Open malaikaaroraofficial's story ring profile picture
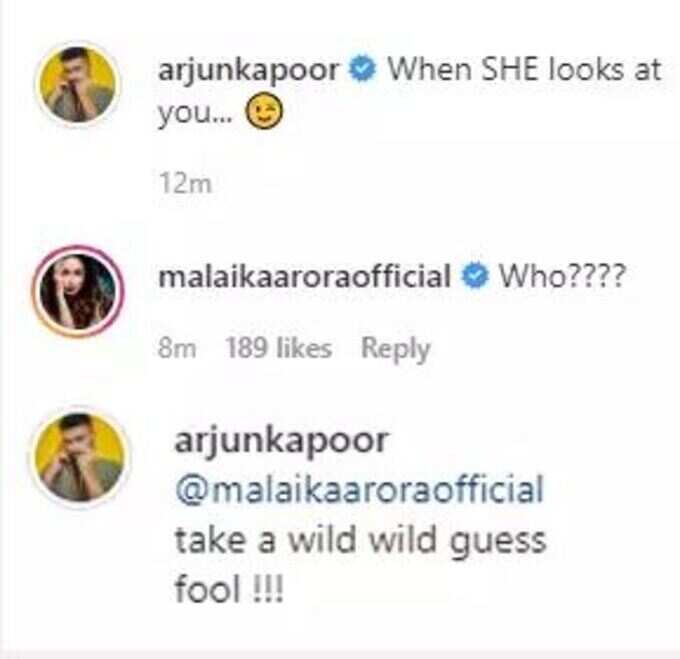 [x=78, y=291]
